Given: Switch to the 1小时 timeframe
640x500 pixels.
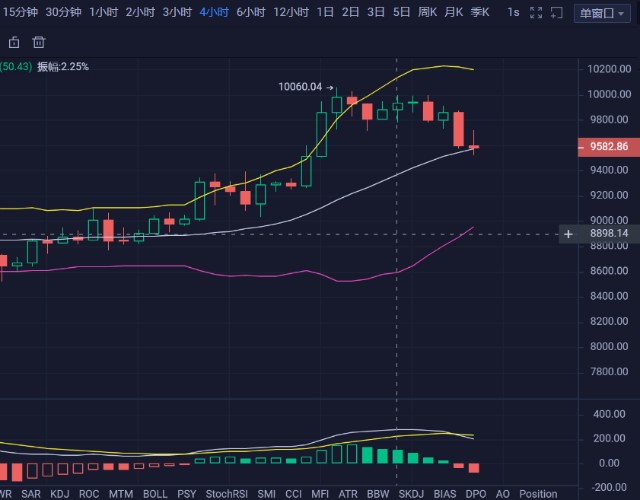Looking at the screenshot, I should click(102, 12).
